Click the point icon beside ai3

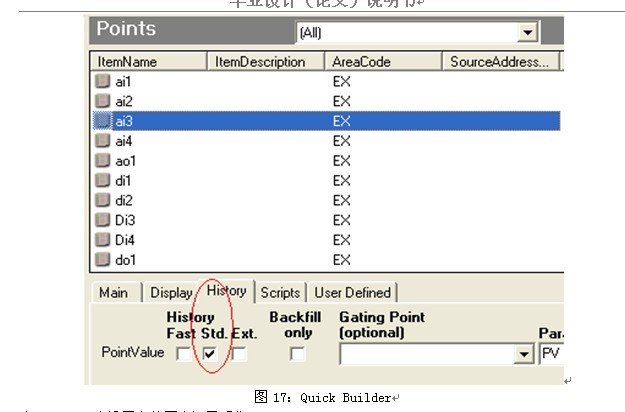pos(102,121)
